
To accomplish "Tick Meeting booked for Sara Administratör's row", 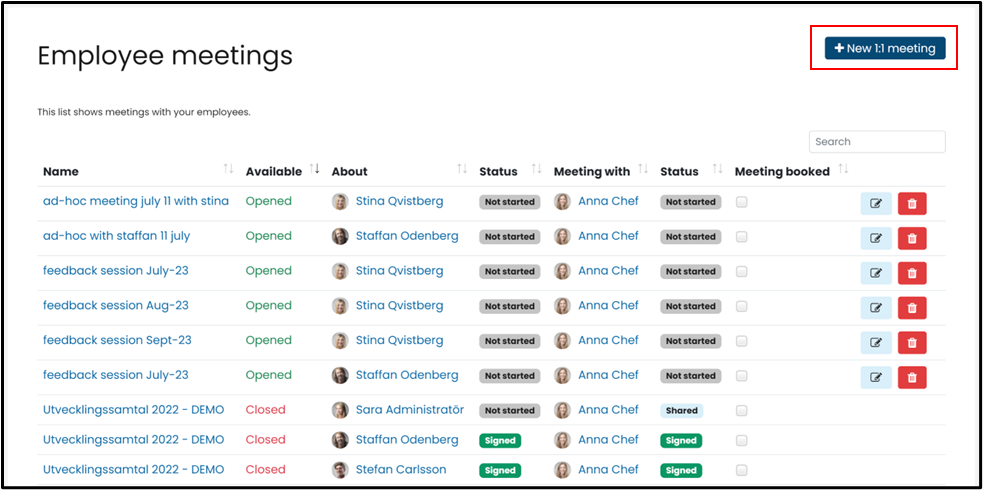I will tap(741, 410).
